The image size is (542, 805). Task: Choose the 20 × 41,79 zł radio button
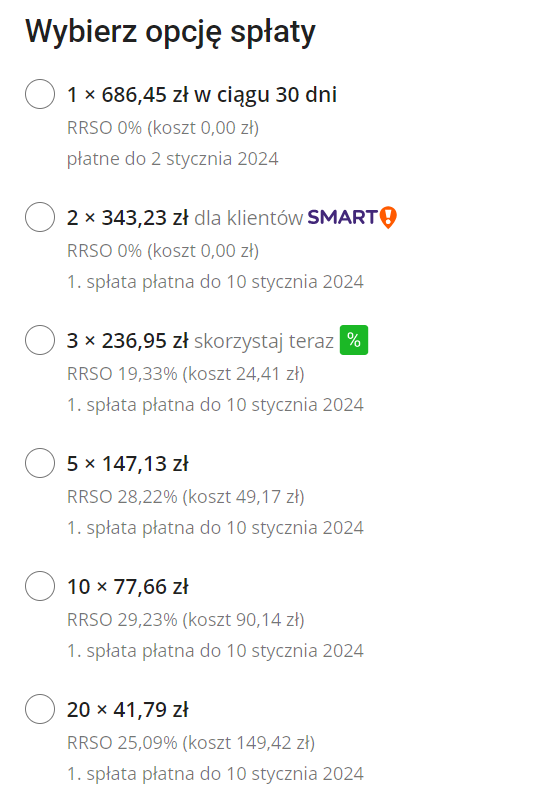coord(40,709)
